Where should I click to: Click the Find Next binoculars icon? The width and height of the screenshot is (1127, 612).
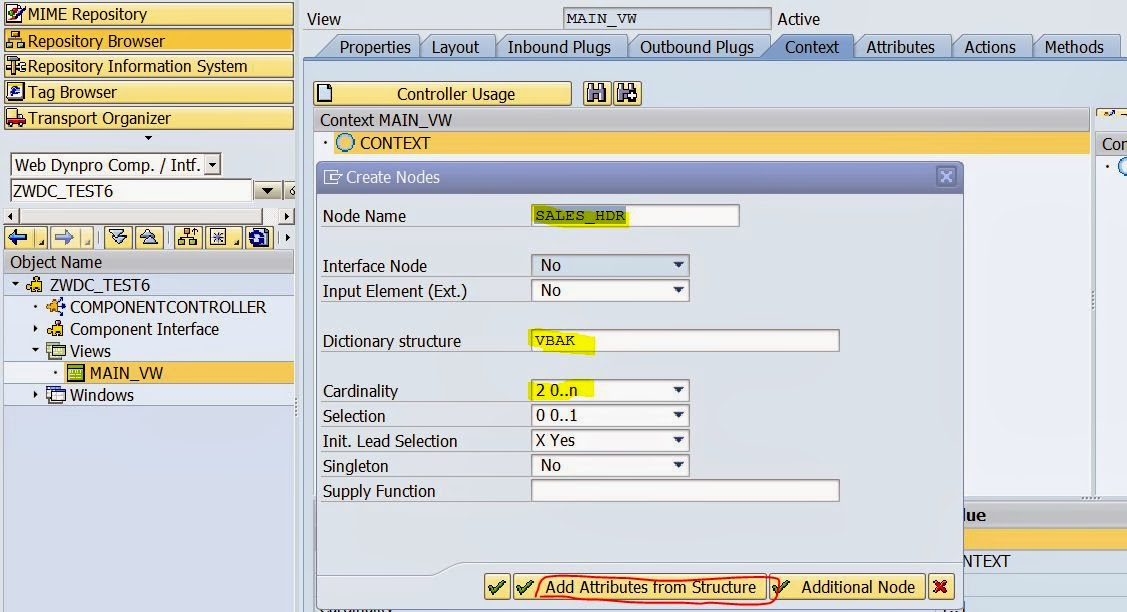627,93
